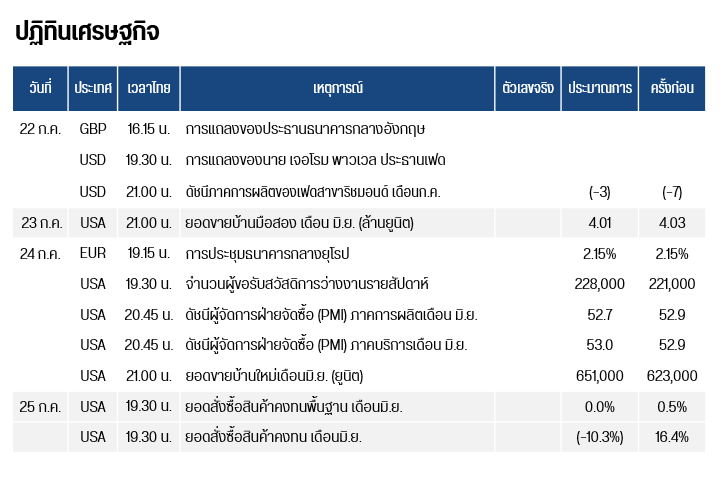Click the ปฏิทินเศรษฐกิจ title heading
This screenshot has height=483, width=725.
pos(88,32)
